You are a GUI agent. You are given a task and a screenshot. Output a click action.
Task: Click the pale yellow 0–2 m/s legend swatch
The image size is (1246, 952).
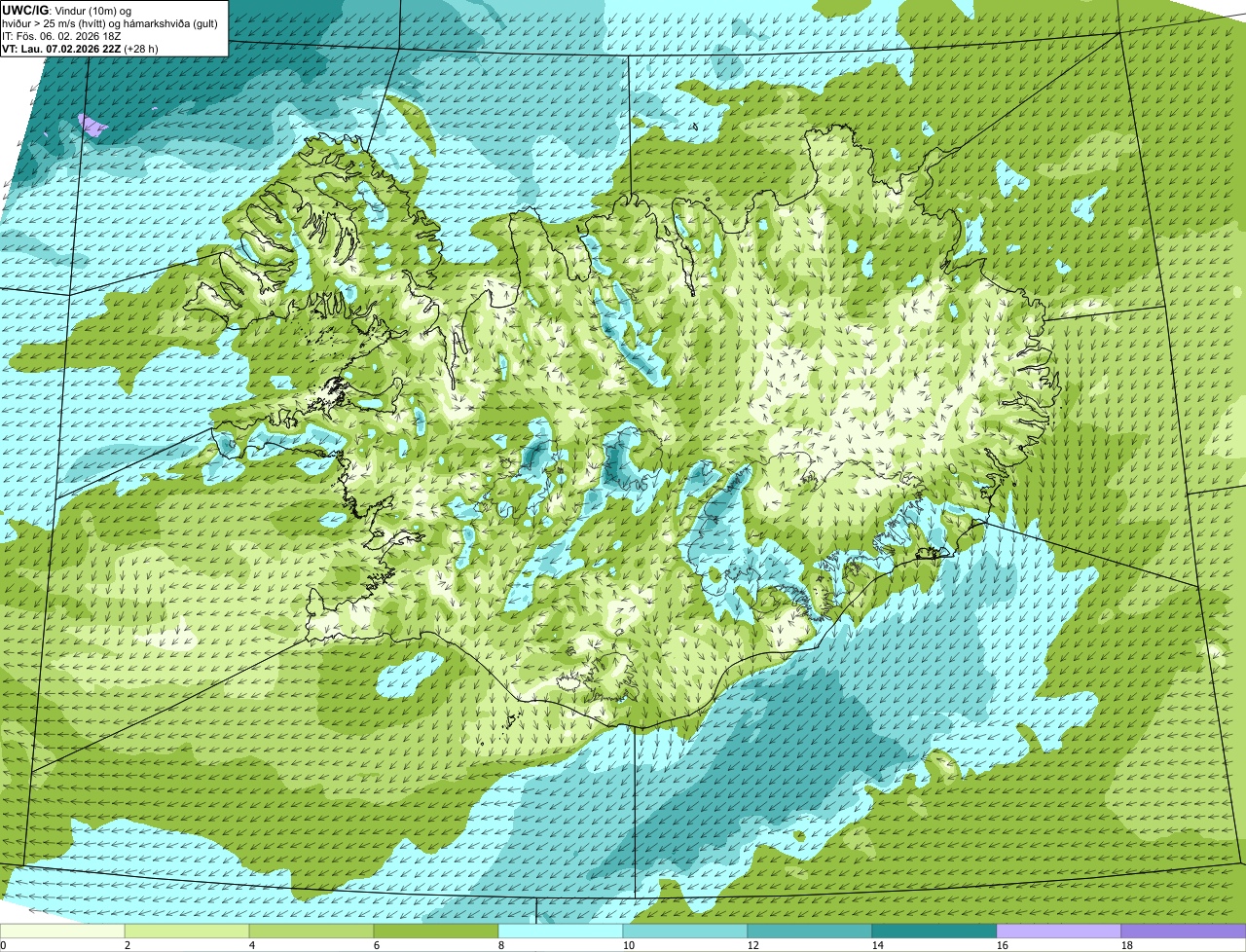click(x=62, y=932)
